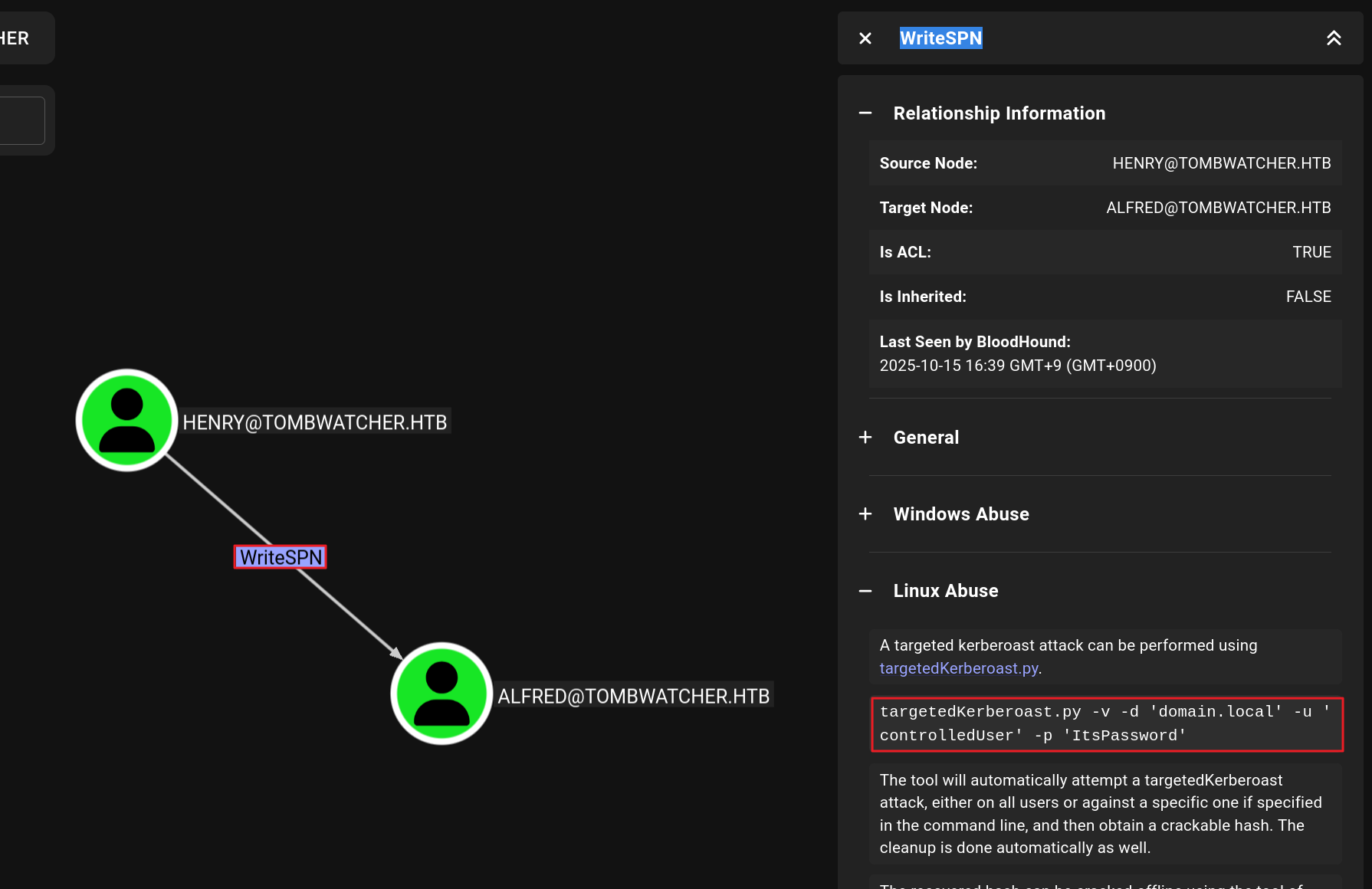The height and width of the screenshot is (889, 1372).
Task: Select the ALFRED user node icon
Action: [441, 694]
